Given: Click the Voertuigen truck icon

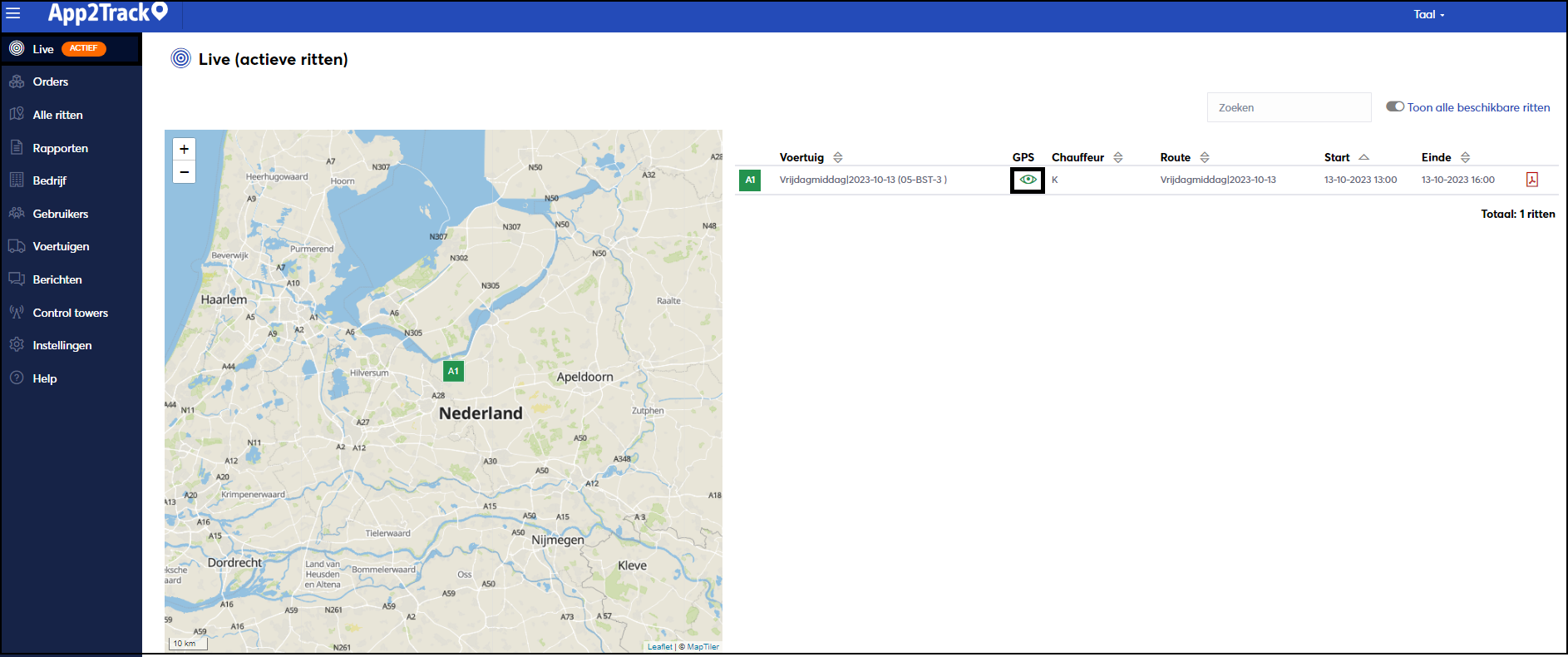Looking at the screenshot, I should 17,246.
